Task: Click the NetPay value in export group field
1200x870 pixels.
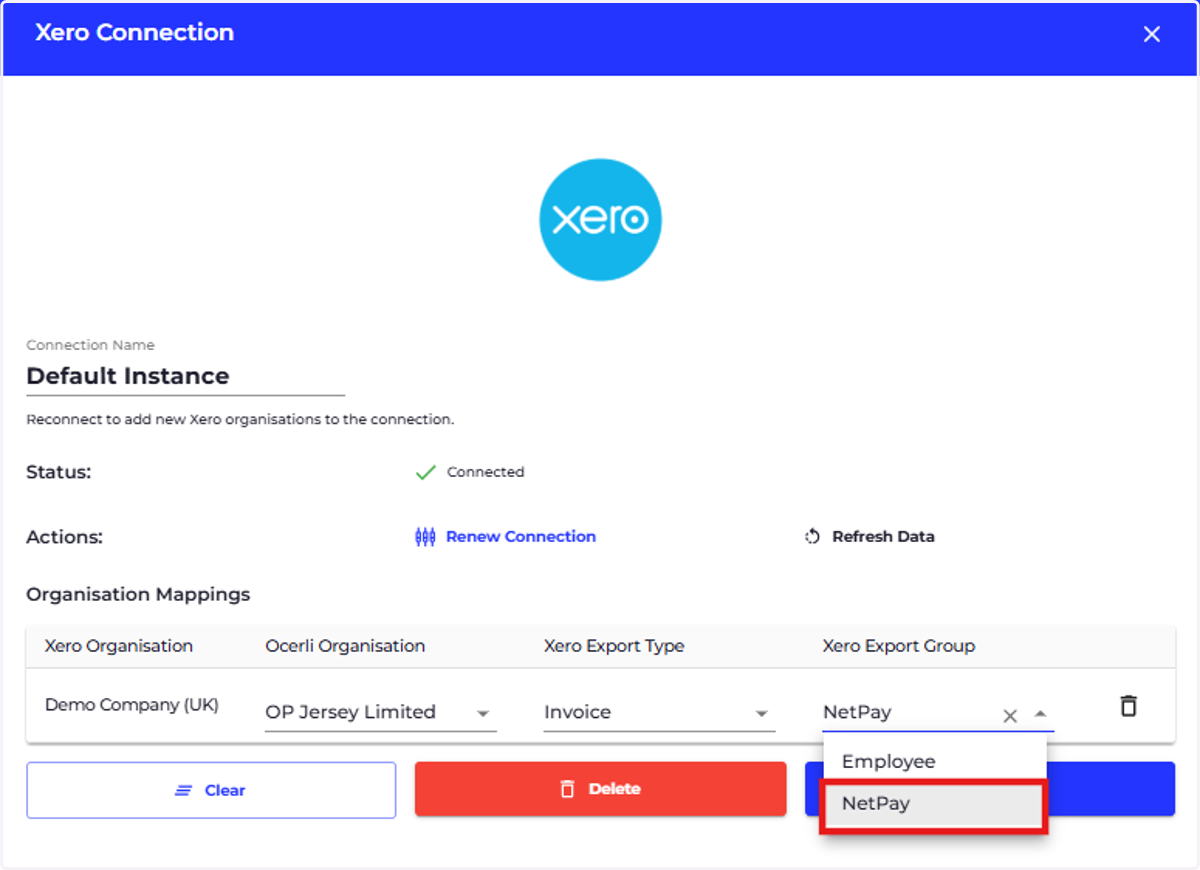Action: coord(857,713)
